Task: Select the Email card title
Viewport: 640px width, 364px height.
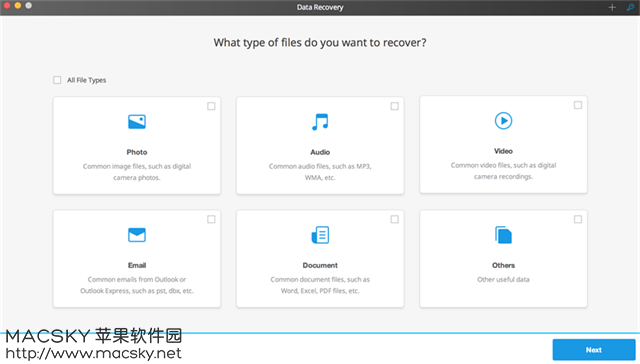Action: [x=137, y=265]
